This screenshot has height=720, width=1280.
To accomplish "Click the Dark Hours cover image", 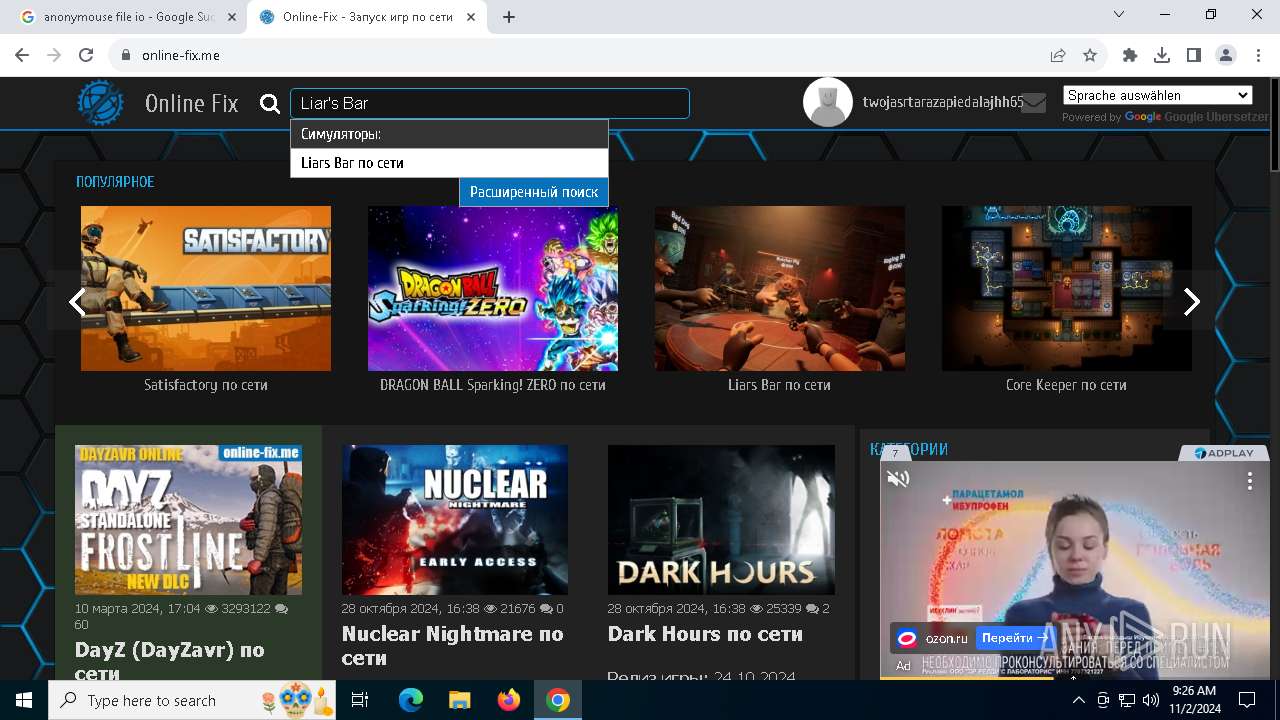I will click(721, 520).
